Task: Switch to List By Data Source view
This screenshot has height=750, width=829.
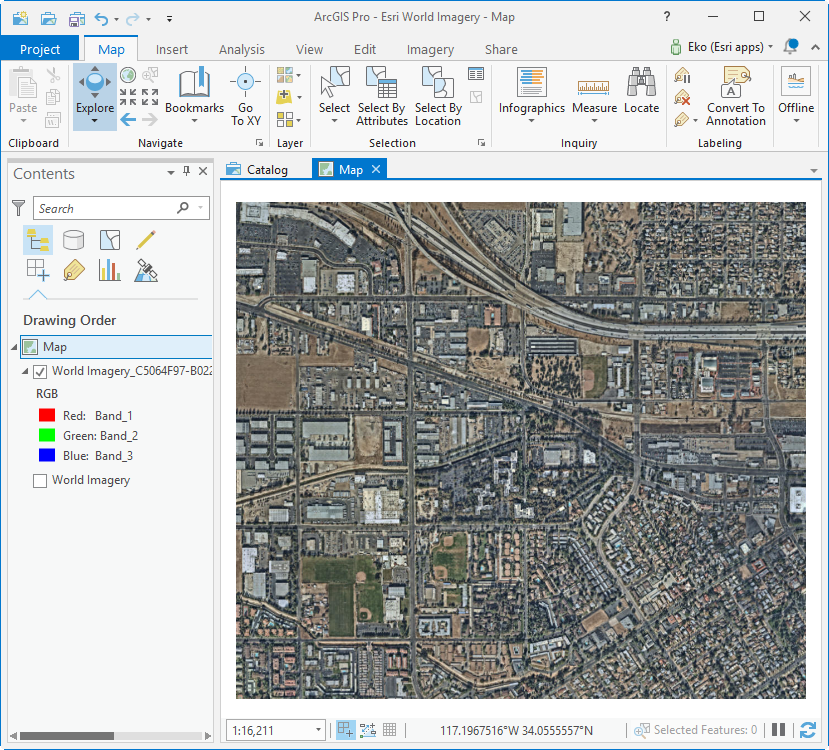Action: (x=73, y=239)
